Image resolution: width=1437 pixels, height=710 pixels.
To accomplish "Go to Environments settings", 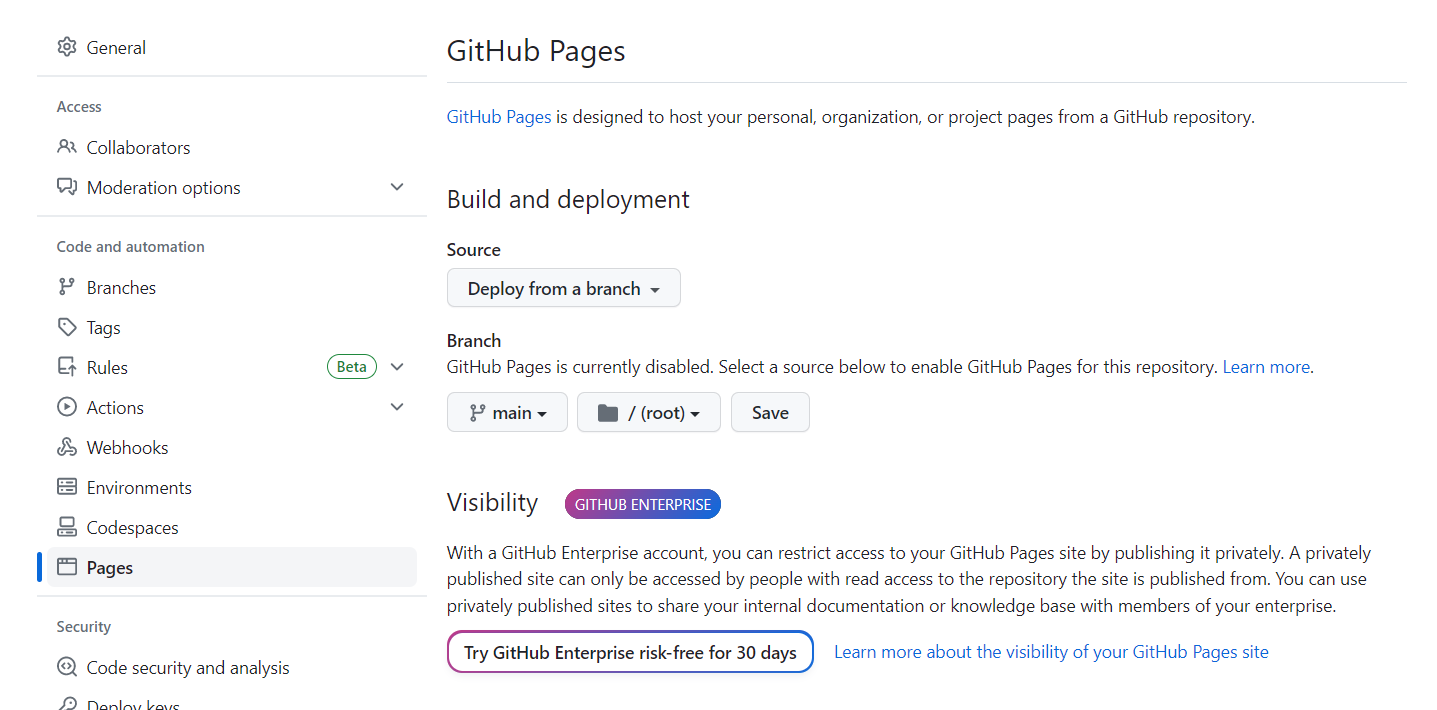I will (139, 487).
